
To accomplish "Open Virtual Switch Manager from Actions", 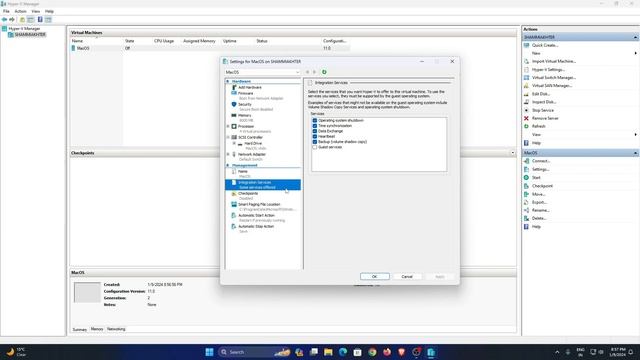I will pos(553,78).
